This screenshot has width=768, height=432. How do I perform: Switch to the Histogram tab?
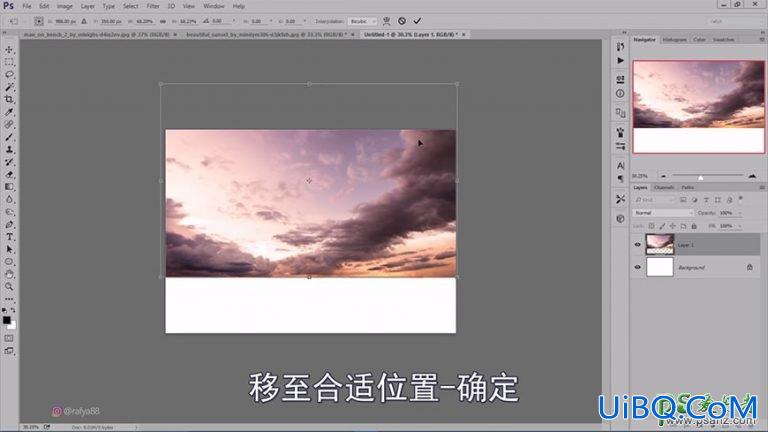674,40
